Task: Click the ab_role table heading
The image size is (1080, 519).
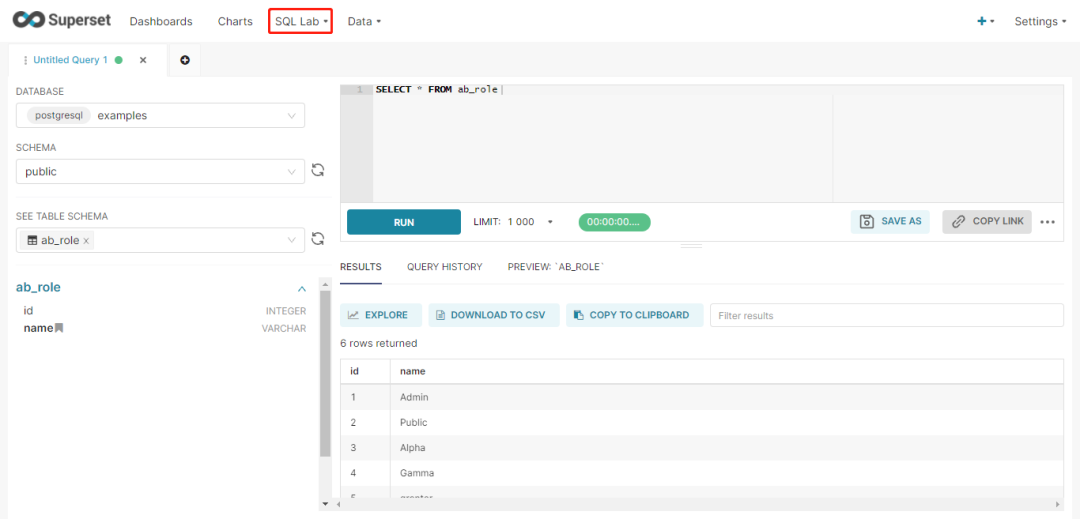Action: pyautogui.click(x=38, y=288)
